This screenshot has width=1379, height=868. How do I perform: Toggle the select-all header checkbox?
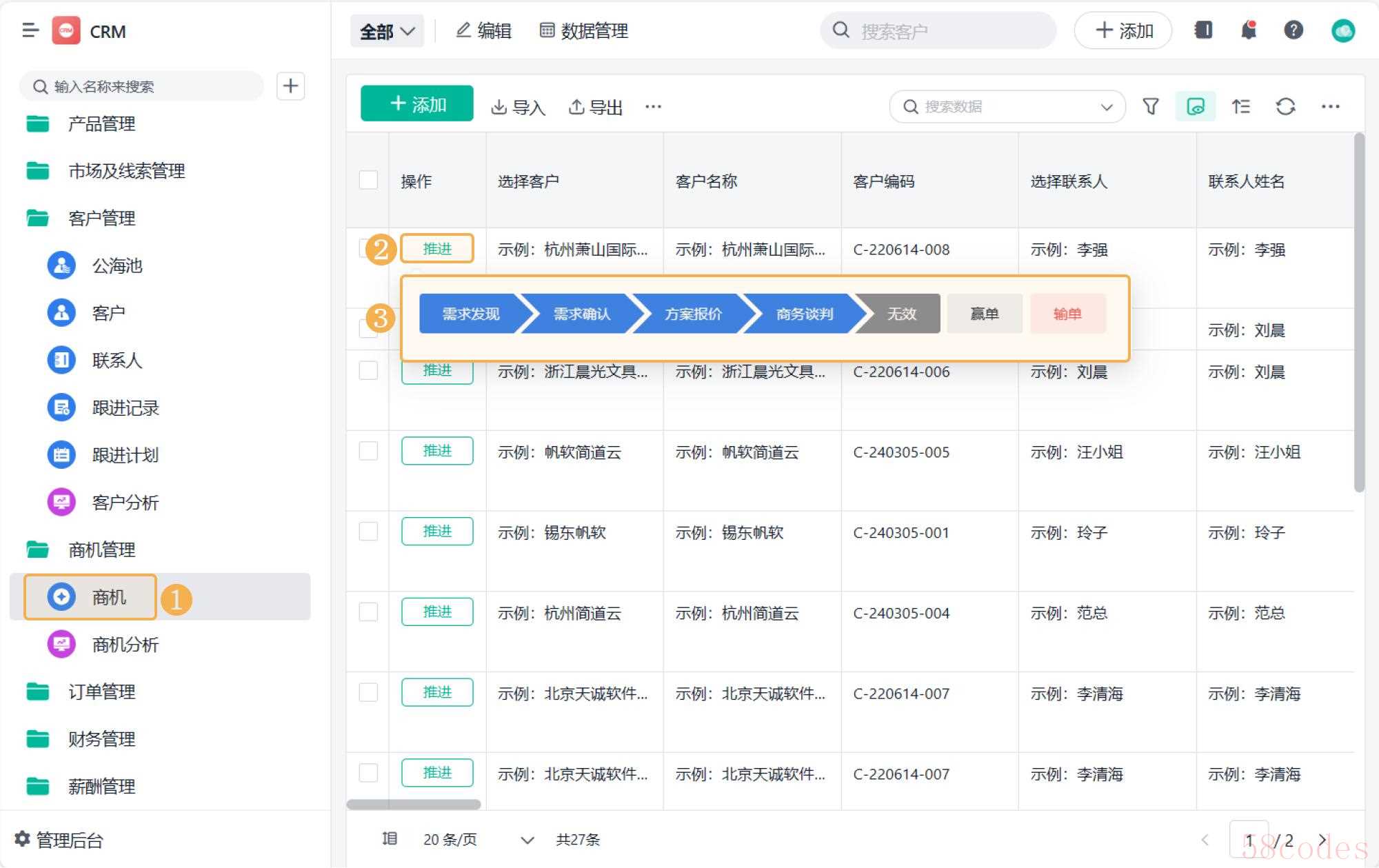(368, 181)
